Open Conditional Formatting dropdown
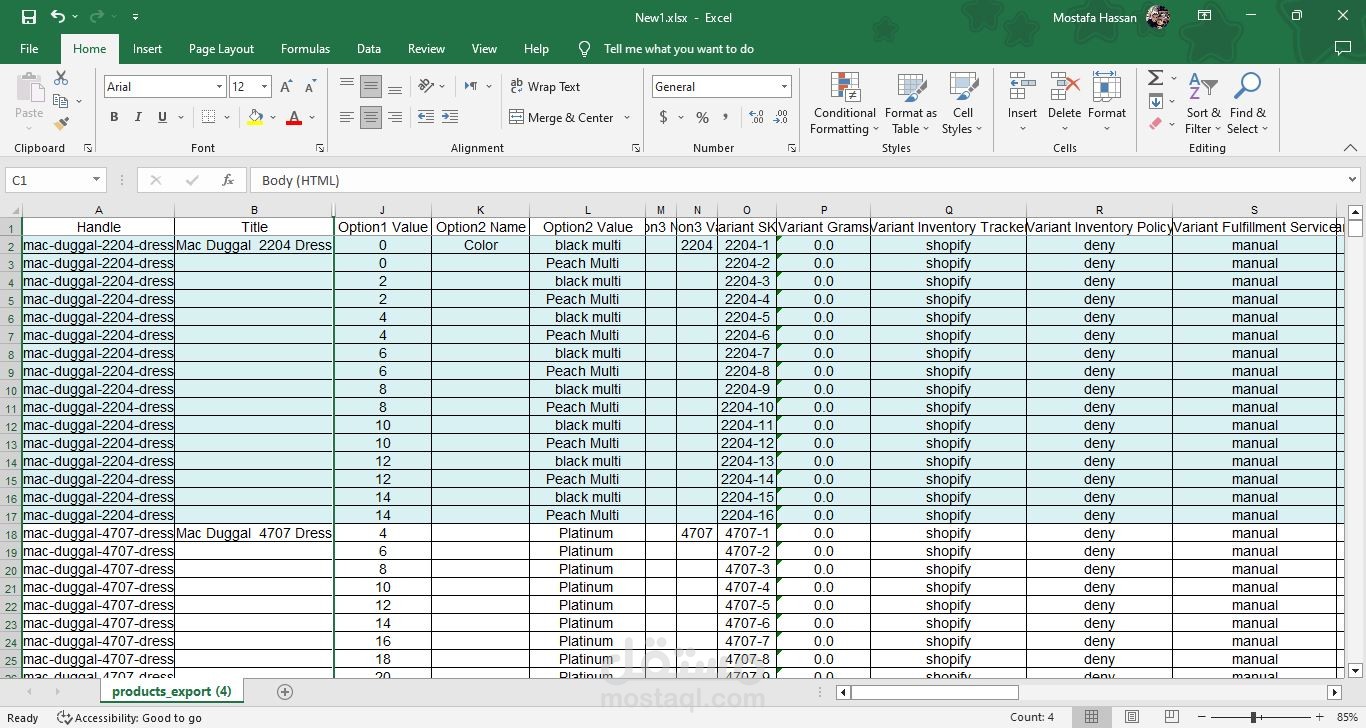 point(845,103)
